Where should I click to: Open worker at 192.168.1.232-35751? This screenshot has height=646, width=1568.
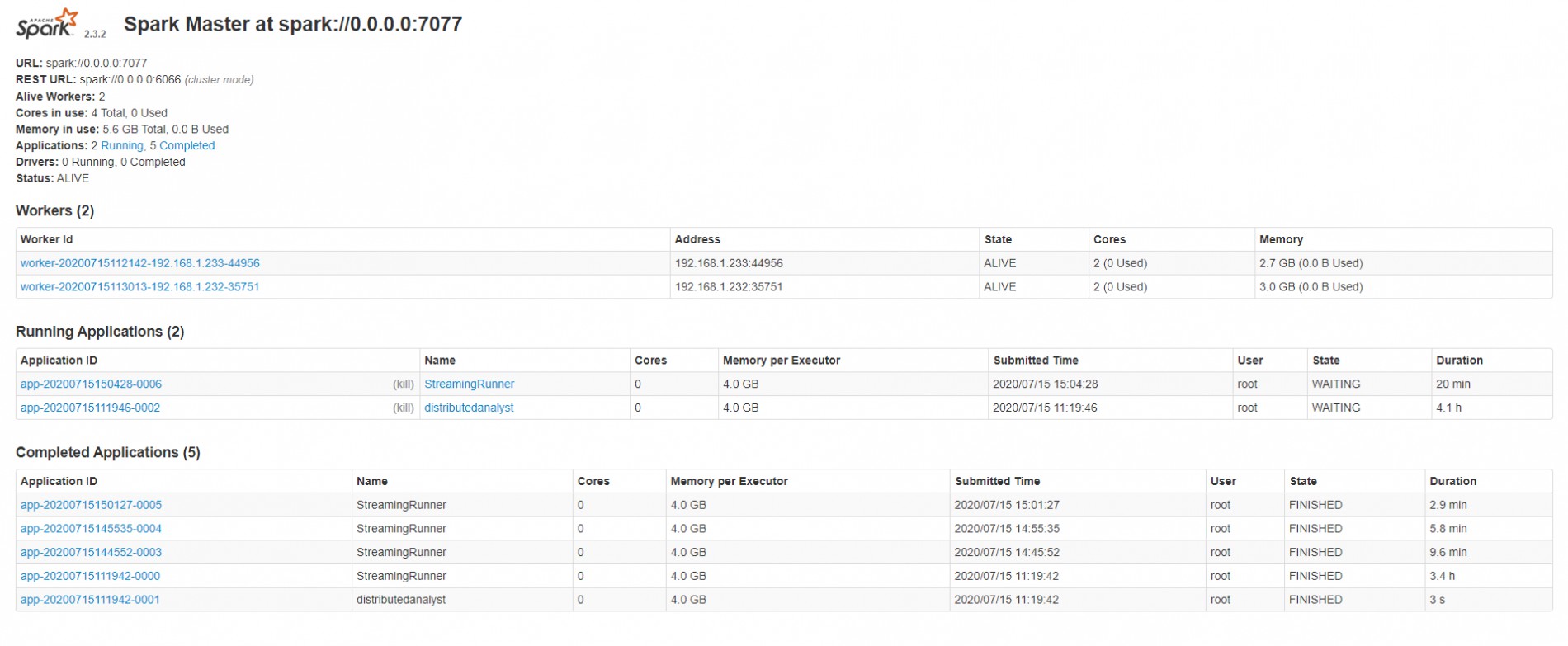tap(139, 287)
